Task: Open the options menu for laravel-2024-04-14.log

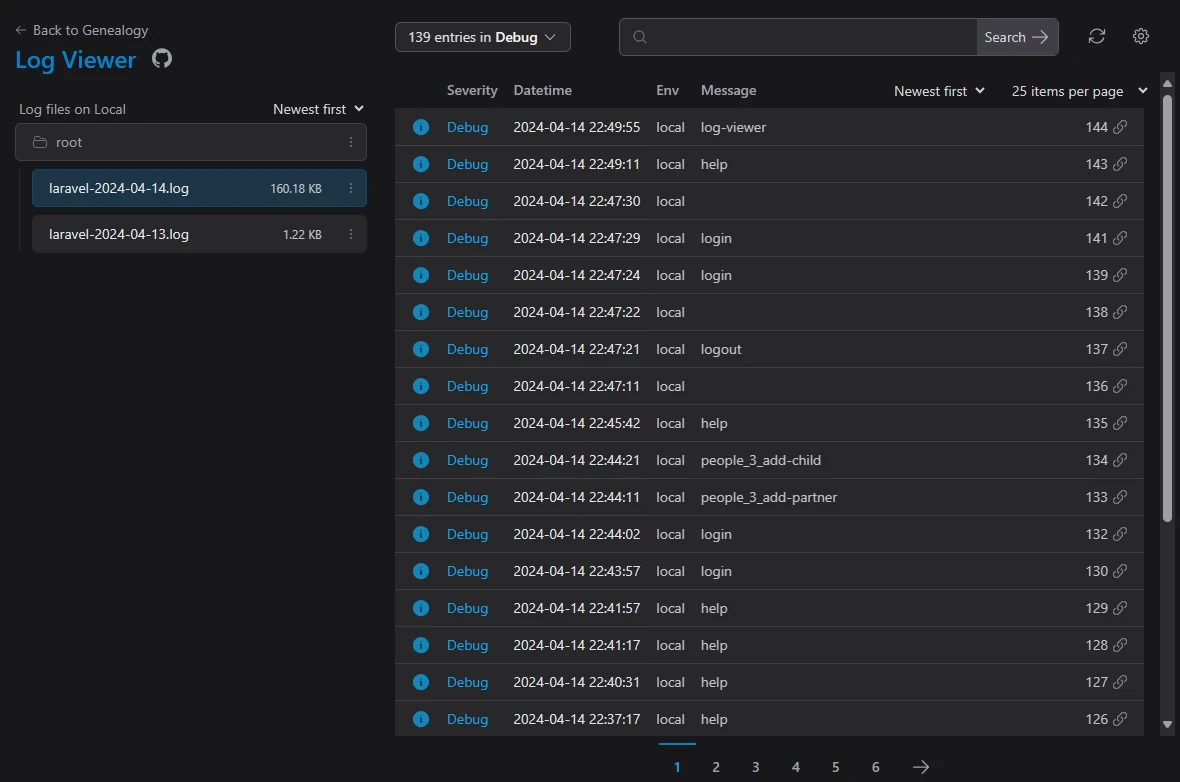Action: pos(351,188)
